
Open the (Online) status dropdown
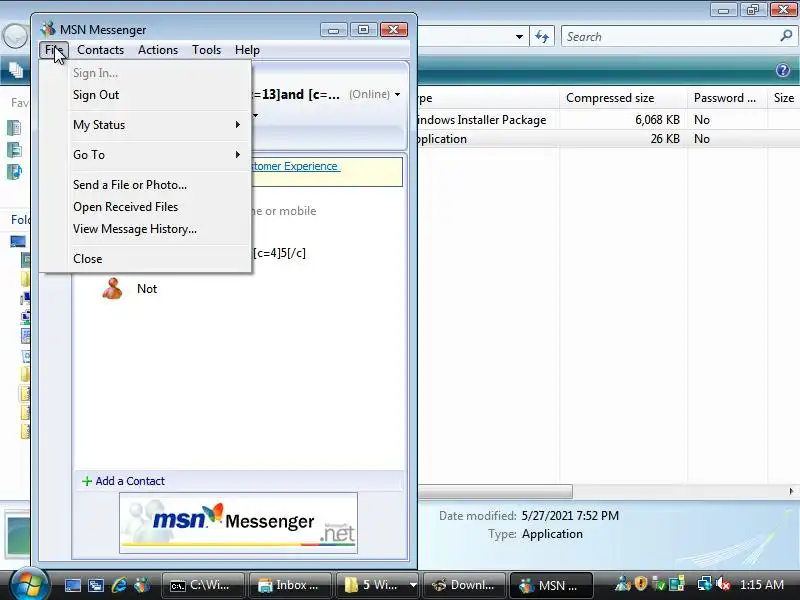click(x=374, y=94)
